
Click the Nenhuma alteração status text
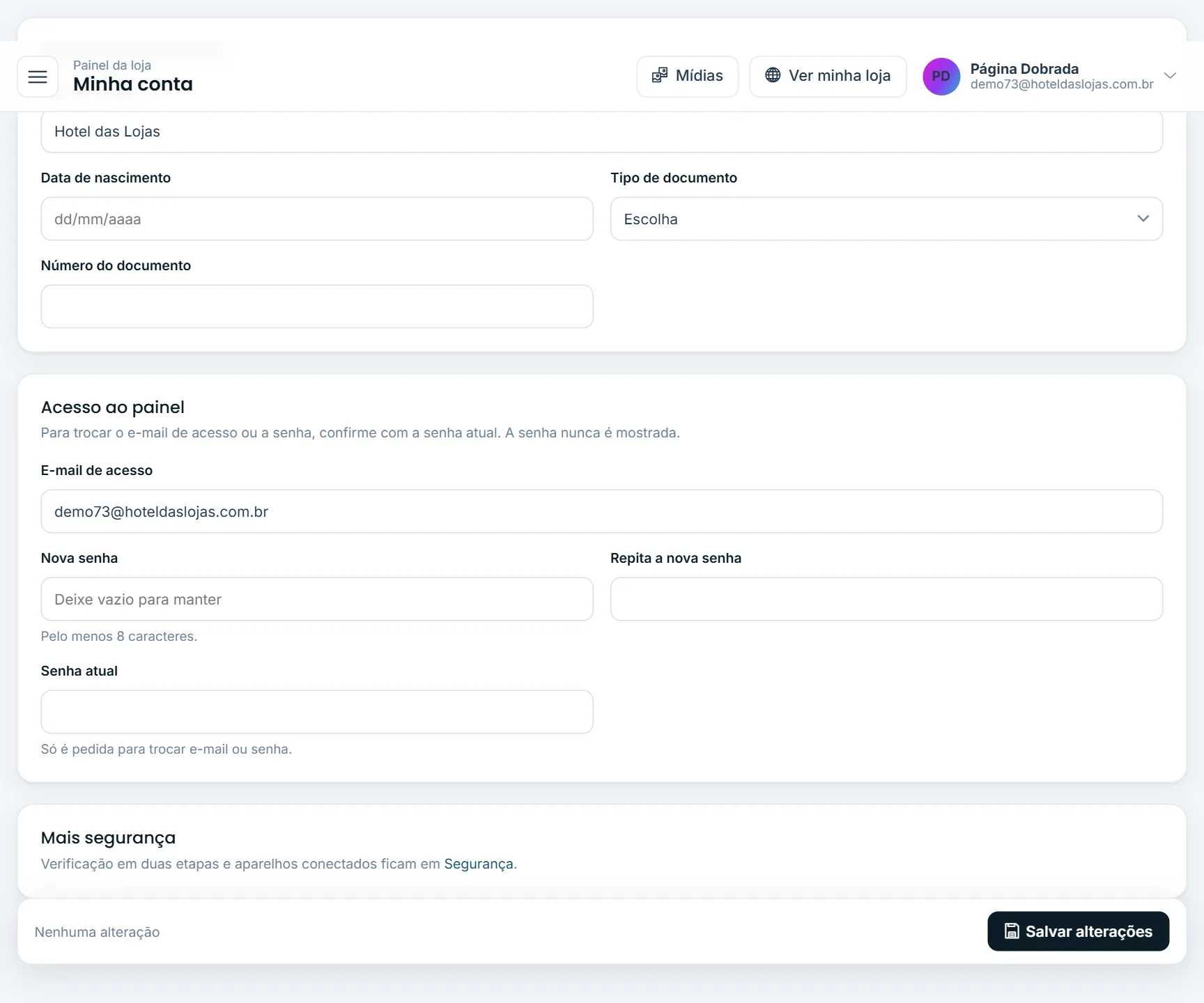(98, 932)
